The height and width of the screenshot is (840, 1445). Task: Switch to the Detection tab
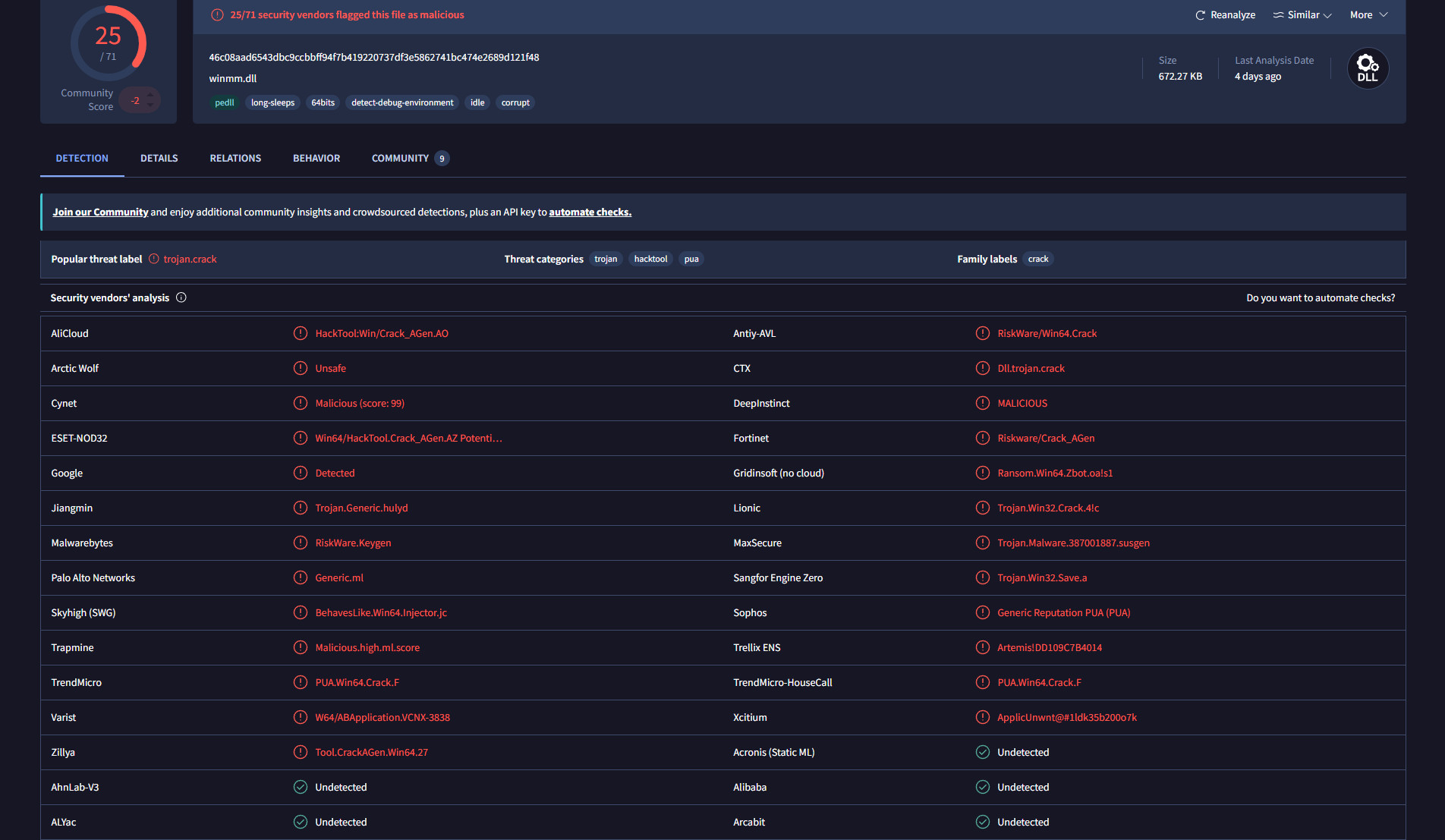(x=82, y=158)
